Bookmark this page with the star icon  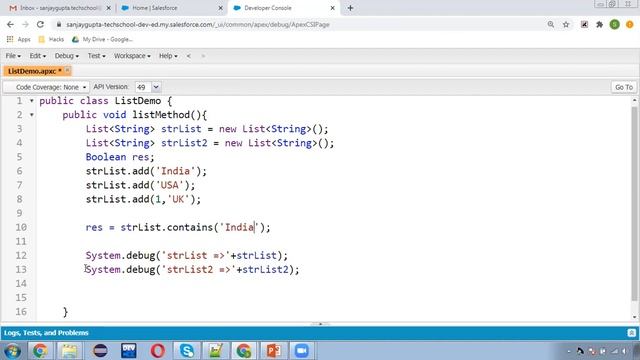pos(566,24)
